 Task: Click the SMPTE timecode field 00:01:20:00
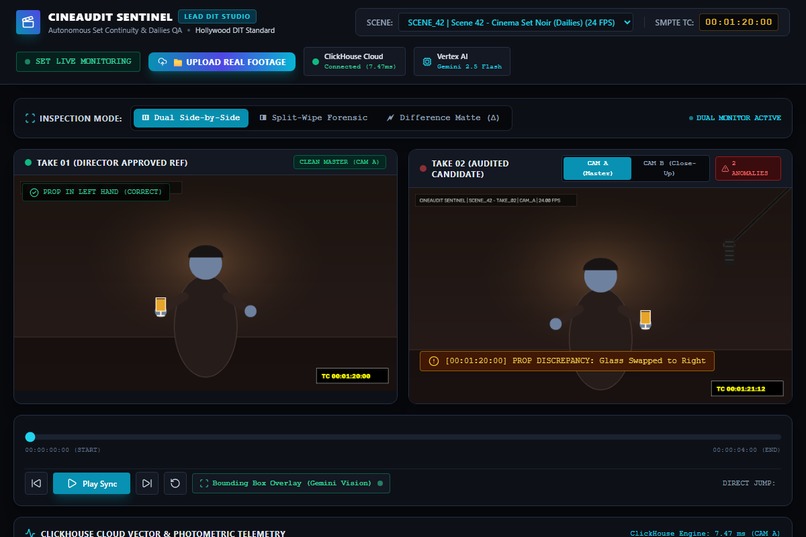click(738, 22)
